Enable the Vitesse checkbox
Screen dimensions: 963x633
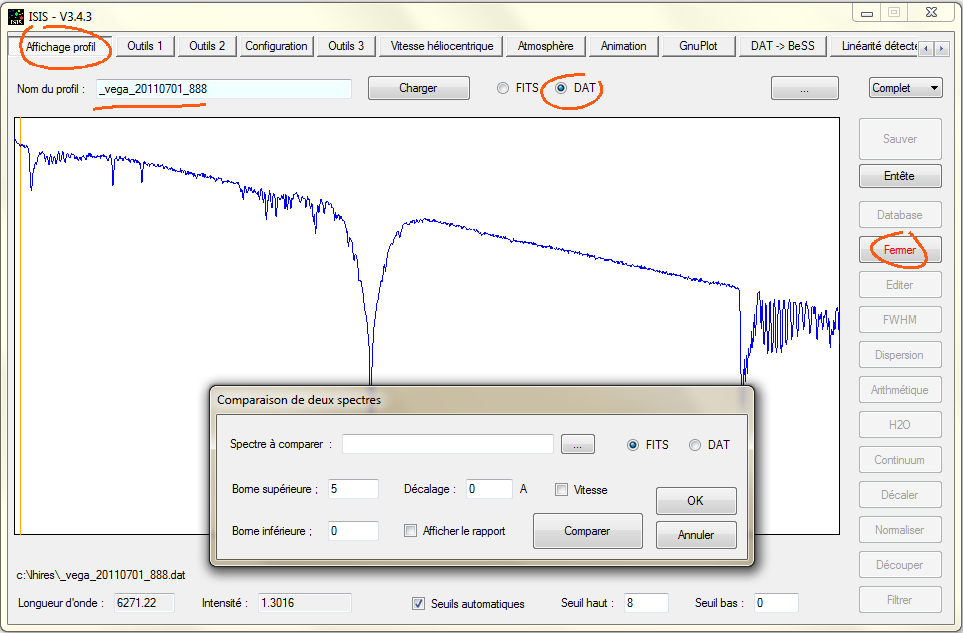tap(562, 490)
